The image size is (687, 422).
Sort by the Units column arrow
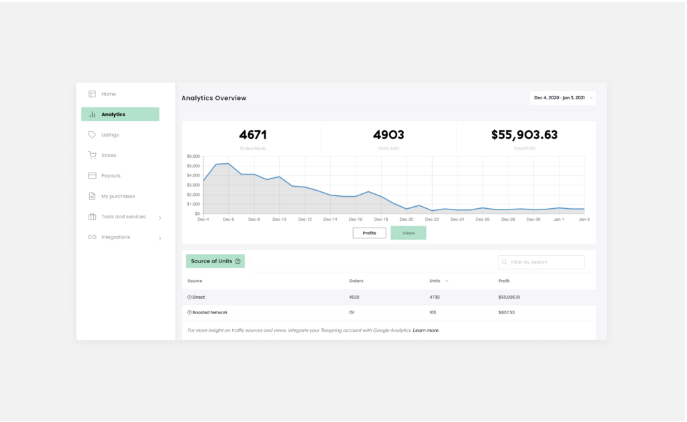tap(446, 281)
